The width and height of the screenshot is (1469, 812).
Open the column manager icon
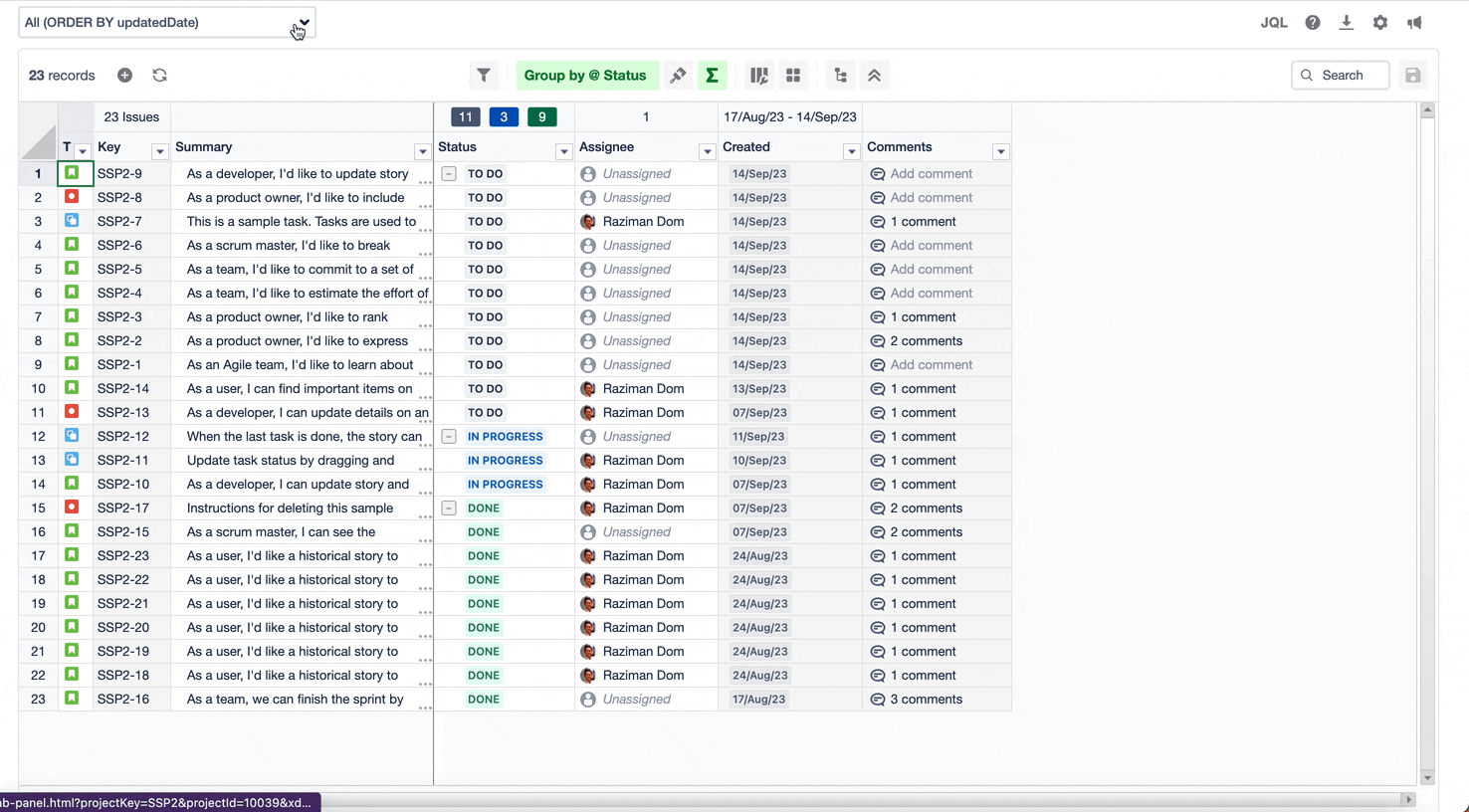759,76
